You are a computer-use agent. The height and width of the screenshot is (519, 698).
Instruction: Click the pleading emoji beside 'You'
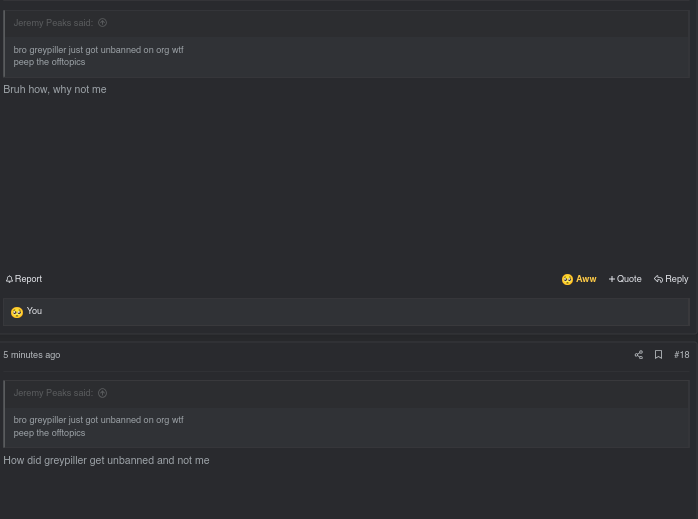(x=17, y=312)
